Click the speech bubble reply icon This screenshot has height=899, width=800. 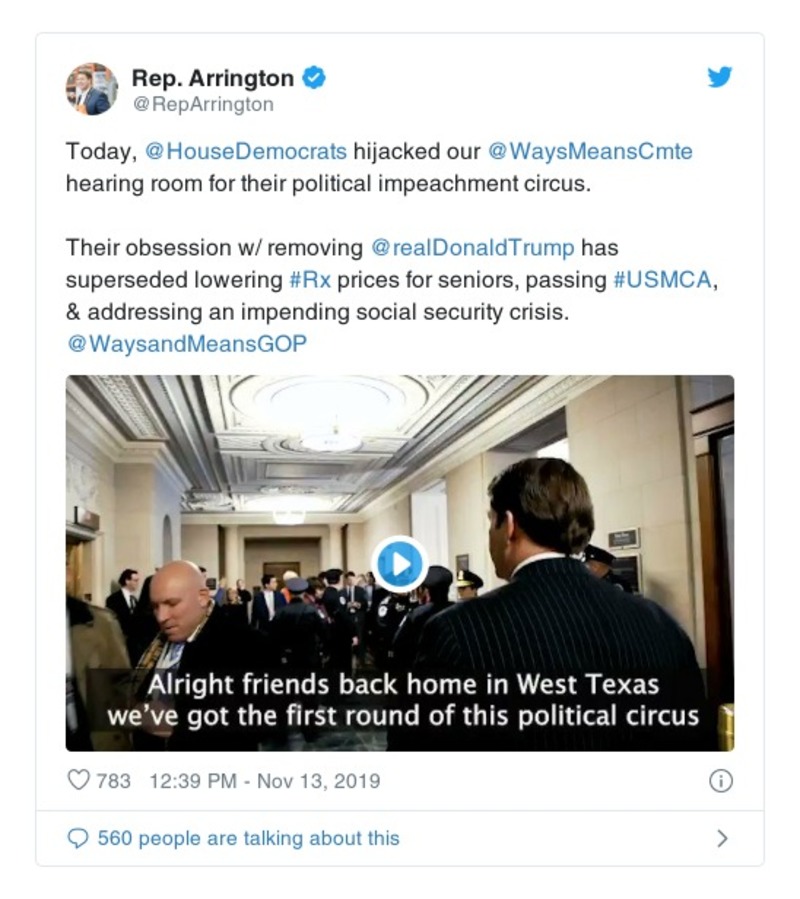78,838
